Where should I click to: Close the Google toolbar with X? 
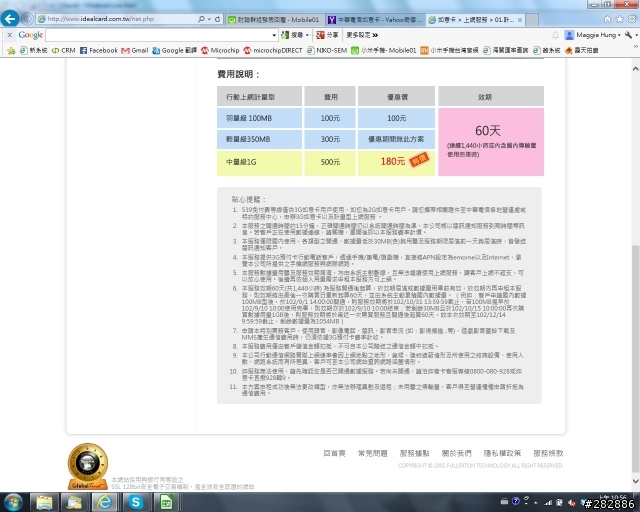point(10,35)
